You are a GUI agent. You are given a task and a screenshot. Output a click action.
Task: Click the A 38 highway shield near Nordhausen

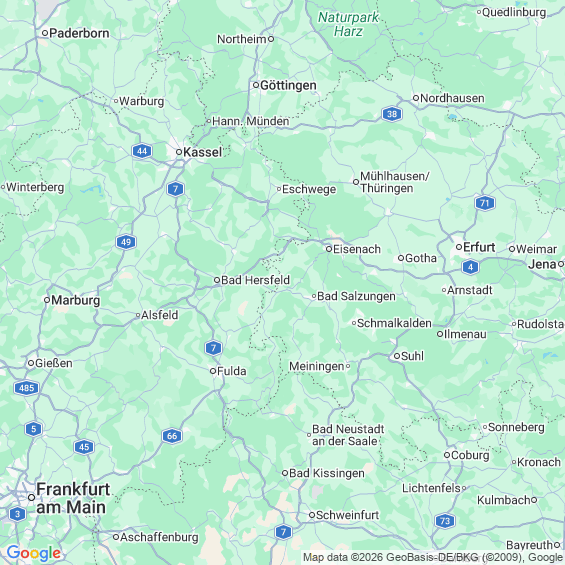tap(392, 114)
